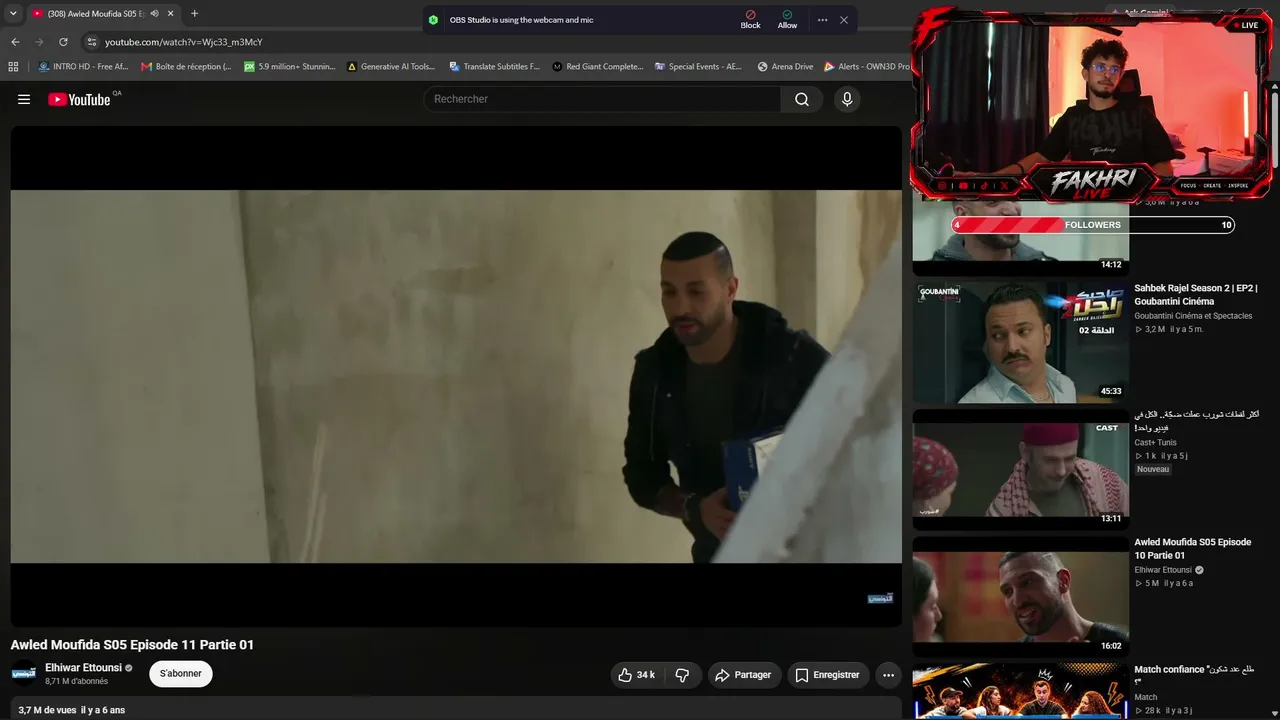Close the Awled Moufida browser tab
Image resolution: width=1280 pixels, height=720 pixels.
171,14
